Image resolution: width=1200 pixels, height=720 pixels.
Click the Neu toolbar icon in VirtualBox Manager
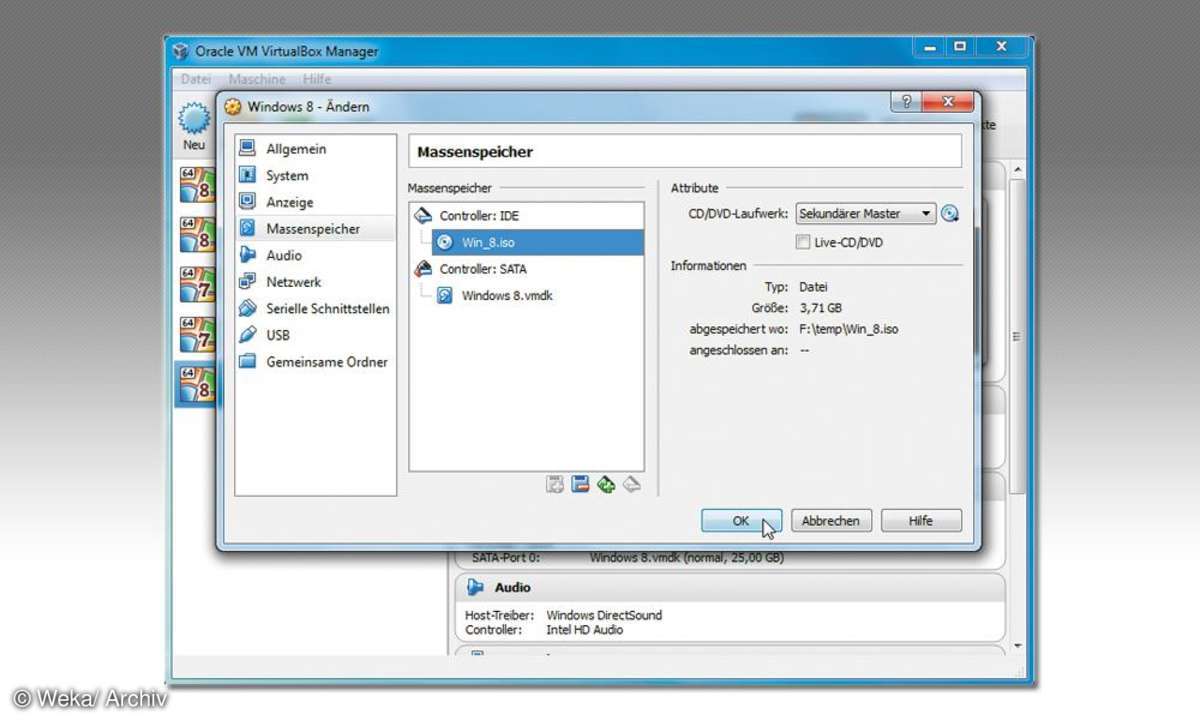pos(194,127)
